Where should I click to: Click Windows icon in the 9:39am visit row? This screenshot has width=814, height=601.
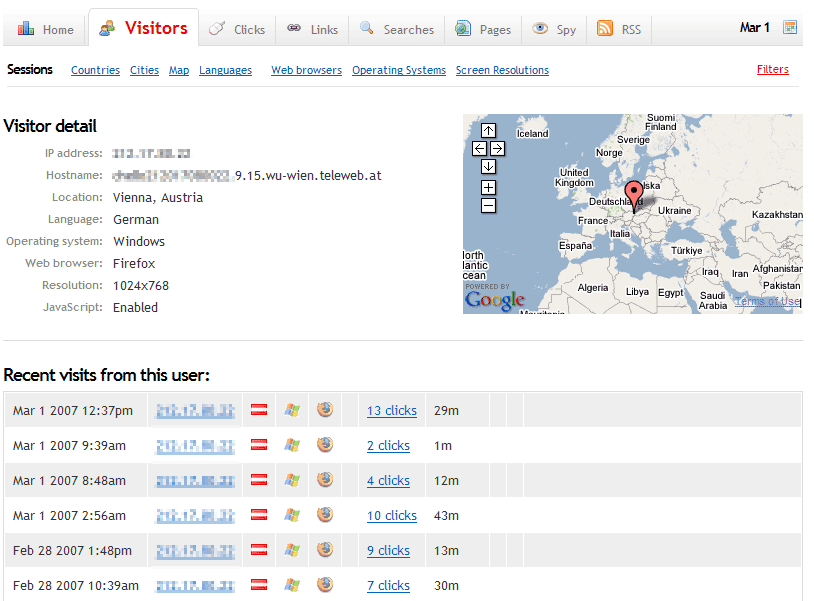pyautogui.click(x=292, y=445)
